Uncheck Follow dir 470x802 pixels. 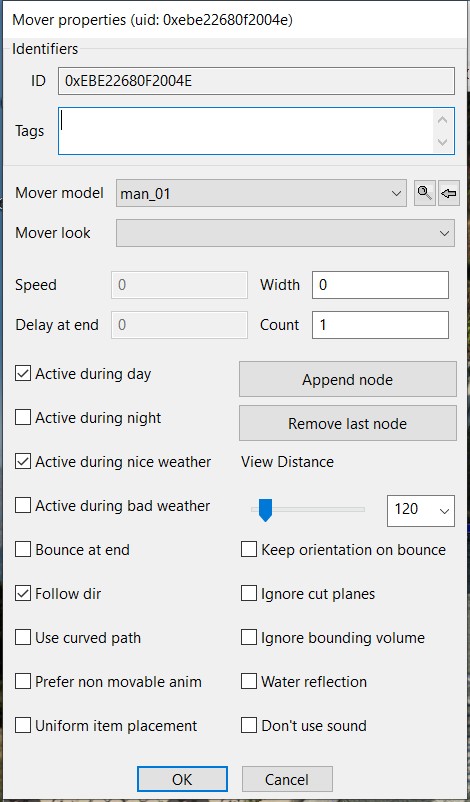pos(23,594)
